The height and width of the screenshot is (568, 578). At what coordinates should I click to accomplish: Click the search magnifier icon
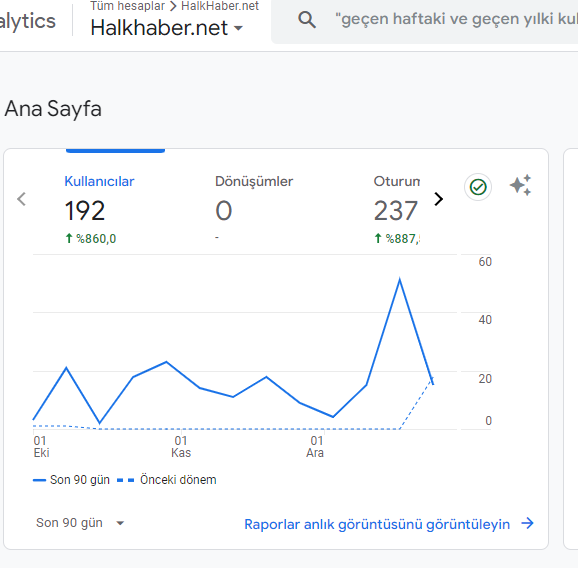click(x=307, y=20)
